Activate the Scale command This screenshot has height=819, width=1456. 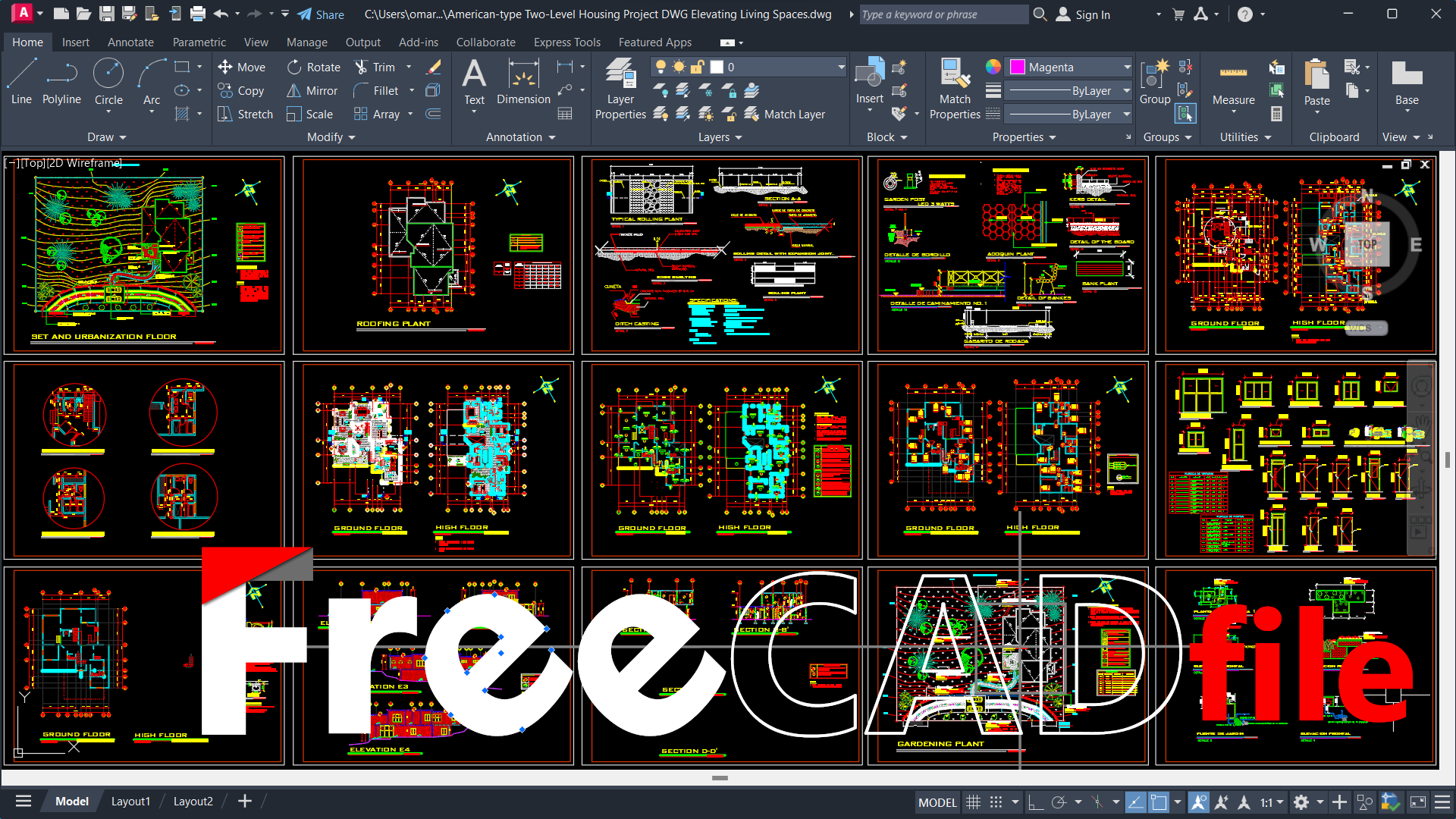pyautogui.click(x=310, y=114)
